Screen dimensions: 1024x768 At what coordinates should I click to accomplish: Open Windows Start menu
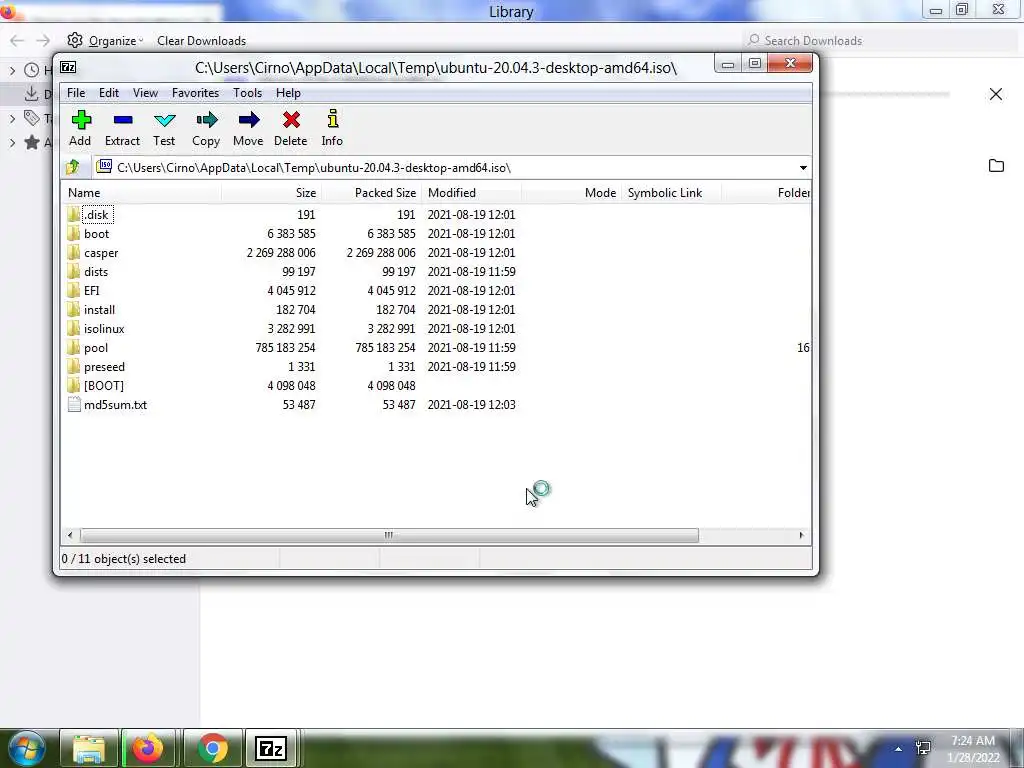[x=26, y=748]
